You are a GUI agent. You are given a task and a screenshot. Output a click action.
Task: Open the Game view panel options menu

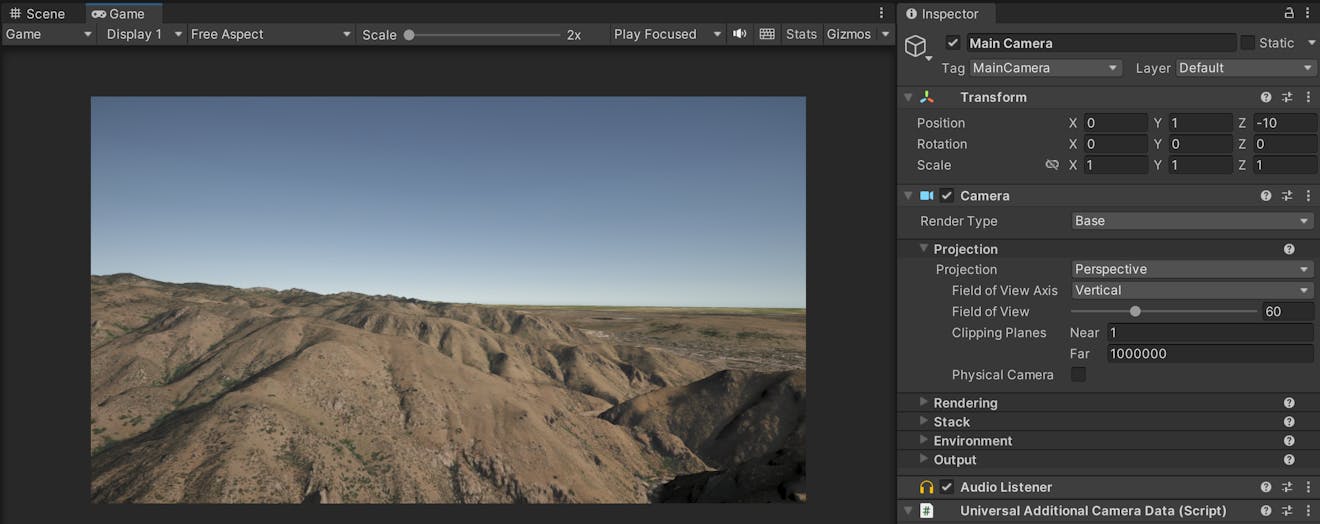(x=881, y=13)
